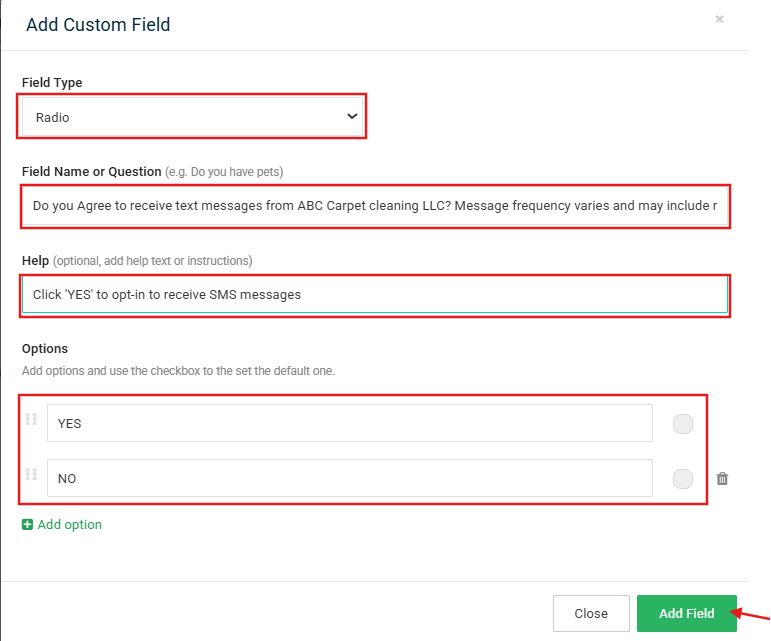771x641 pixels.
Task: Edit the YES option text box
Action: click(350, 423)
